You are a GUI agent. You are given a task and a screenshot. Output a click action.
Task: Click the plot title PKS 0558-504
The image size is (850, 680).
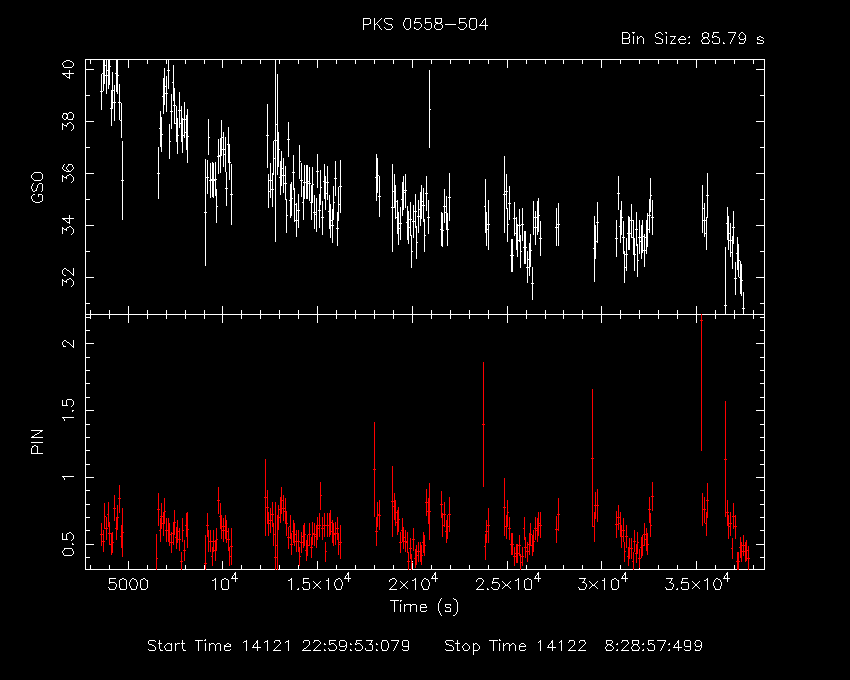coord(425,24)
